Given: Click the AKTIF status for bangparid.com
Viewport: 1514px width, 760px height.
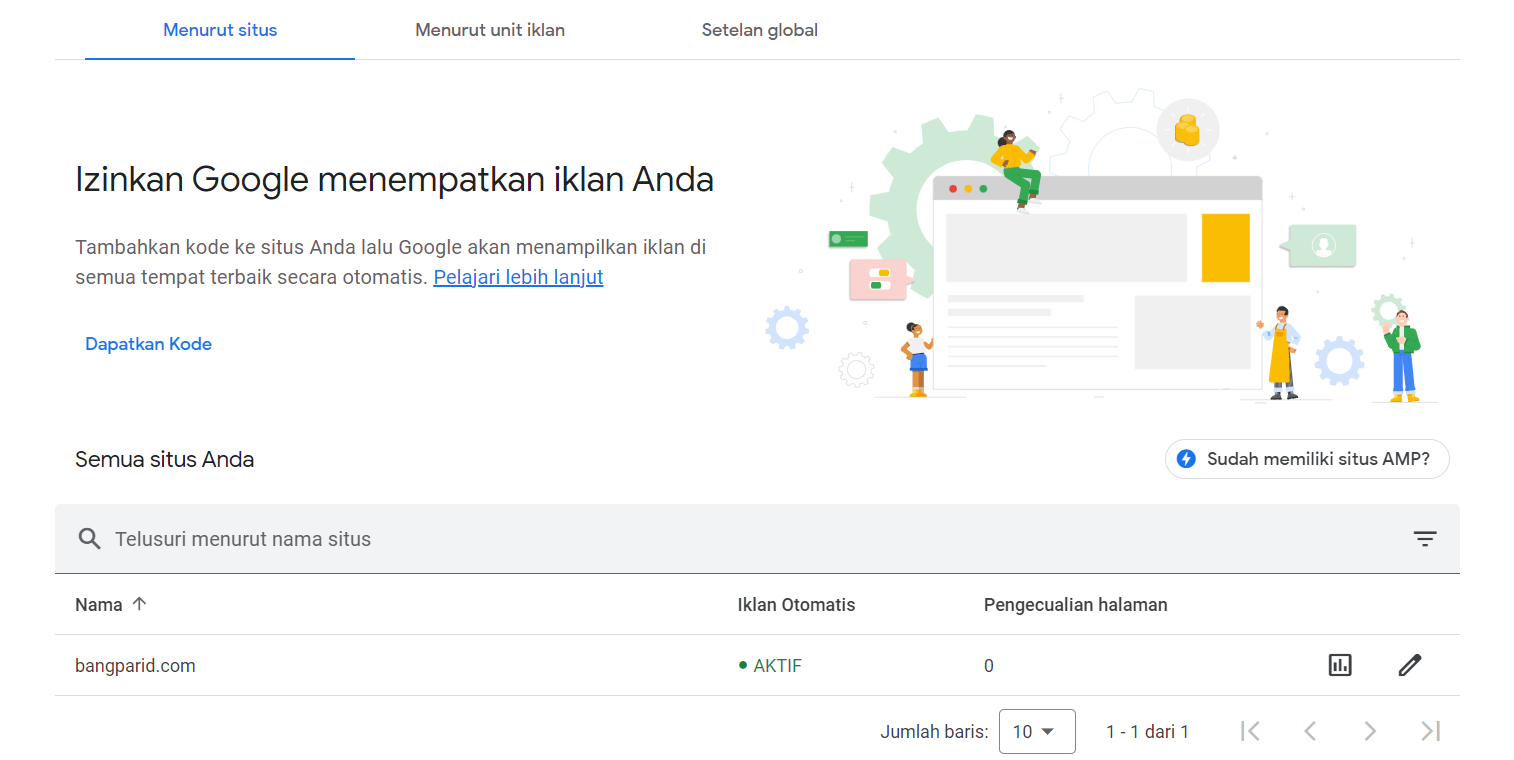Looking at the screenshot, I should (770, 665).
